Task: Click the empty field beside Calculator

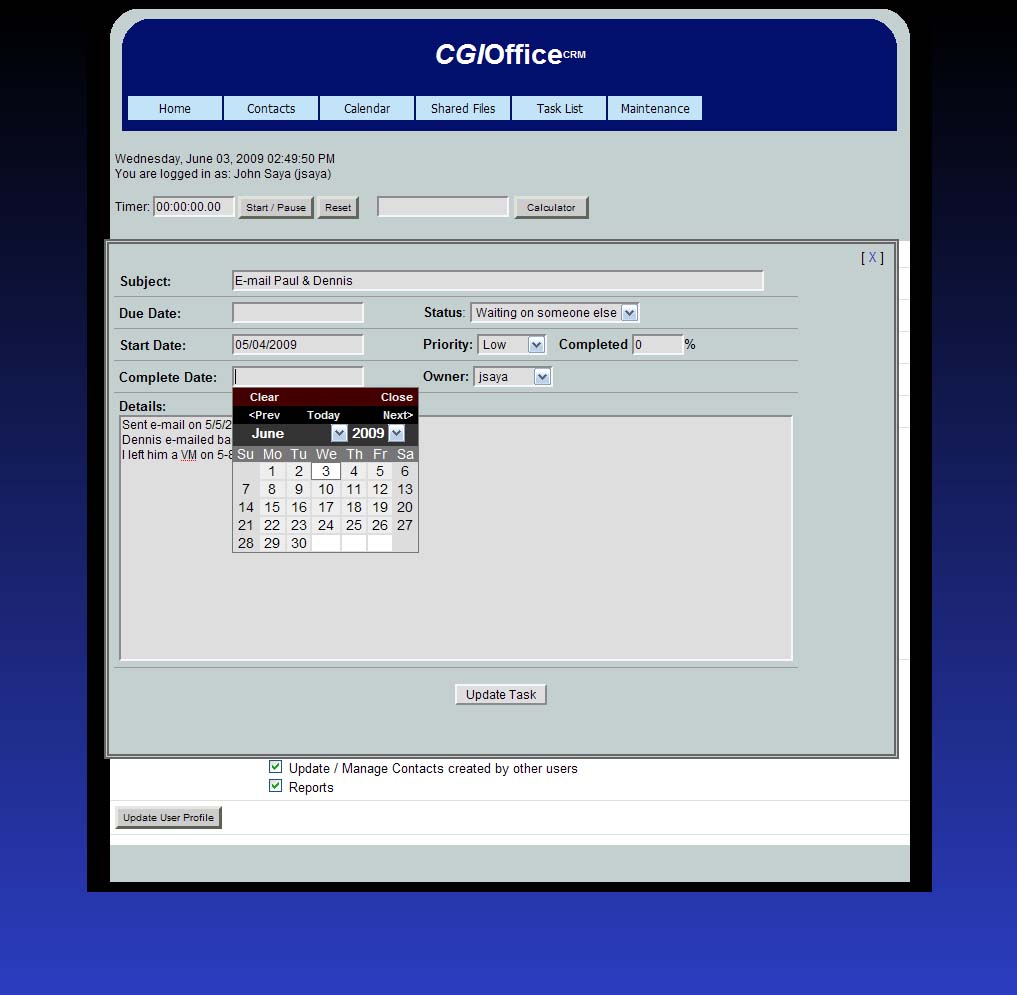Action: (x=442, y=207)
